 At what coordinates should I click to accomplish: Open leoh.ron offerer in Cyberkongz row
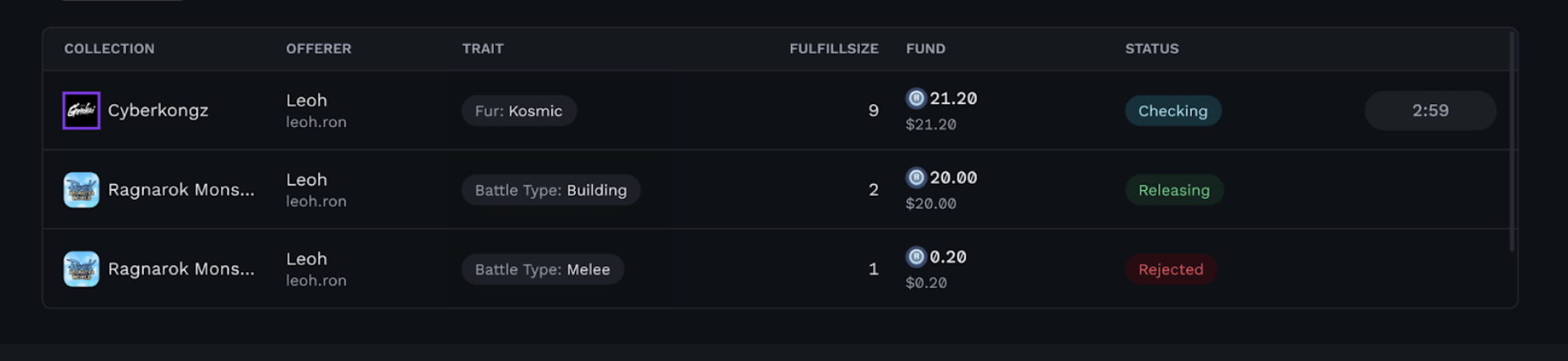[x=316, y=122]
